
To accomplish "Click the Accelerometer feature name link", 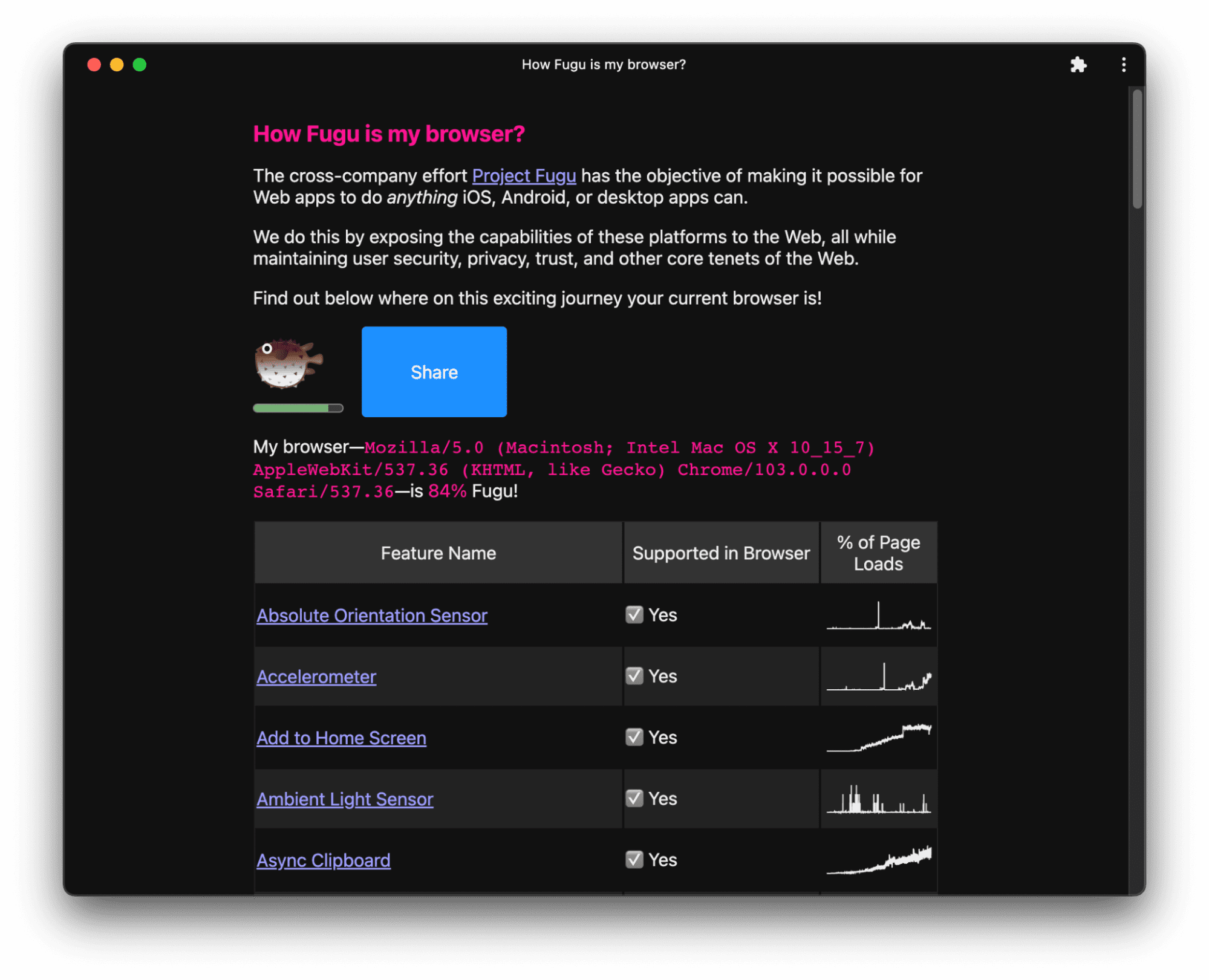I will coord(316,676).
